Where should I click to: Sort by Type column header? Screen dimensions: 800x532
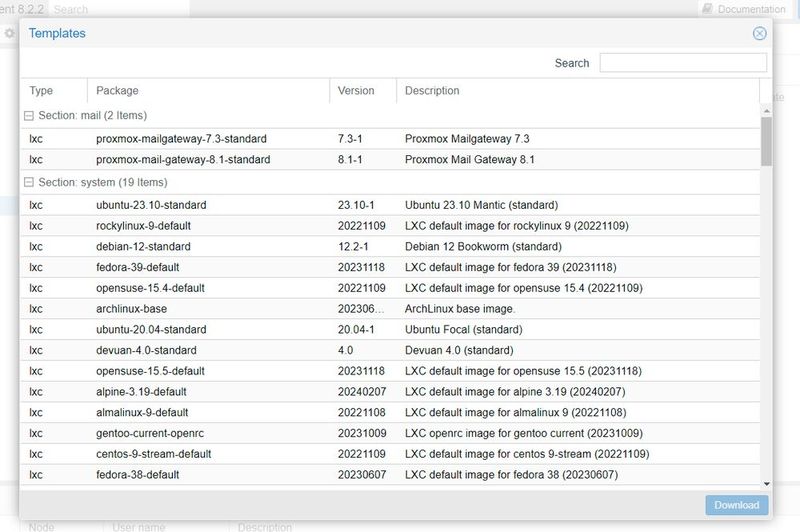(x=54, y=91)
